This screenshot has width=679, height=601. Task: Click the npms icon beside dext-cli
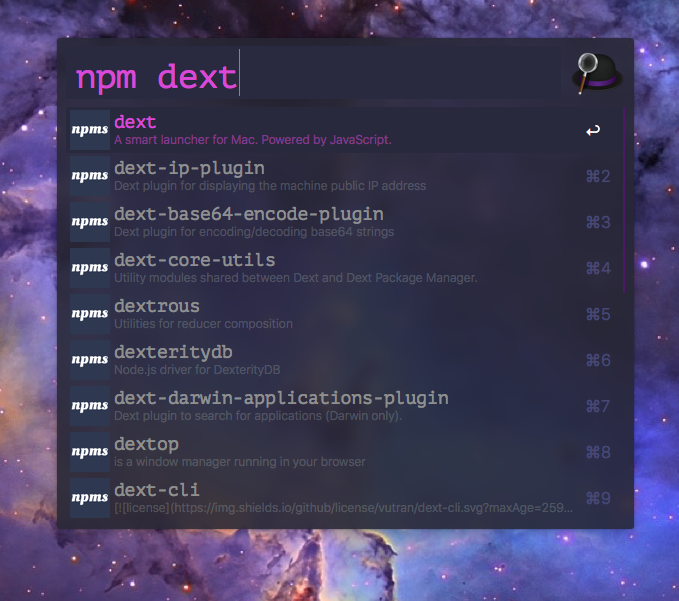(90, 498)
